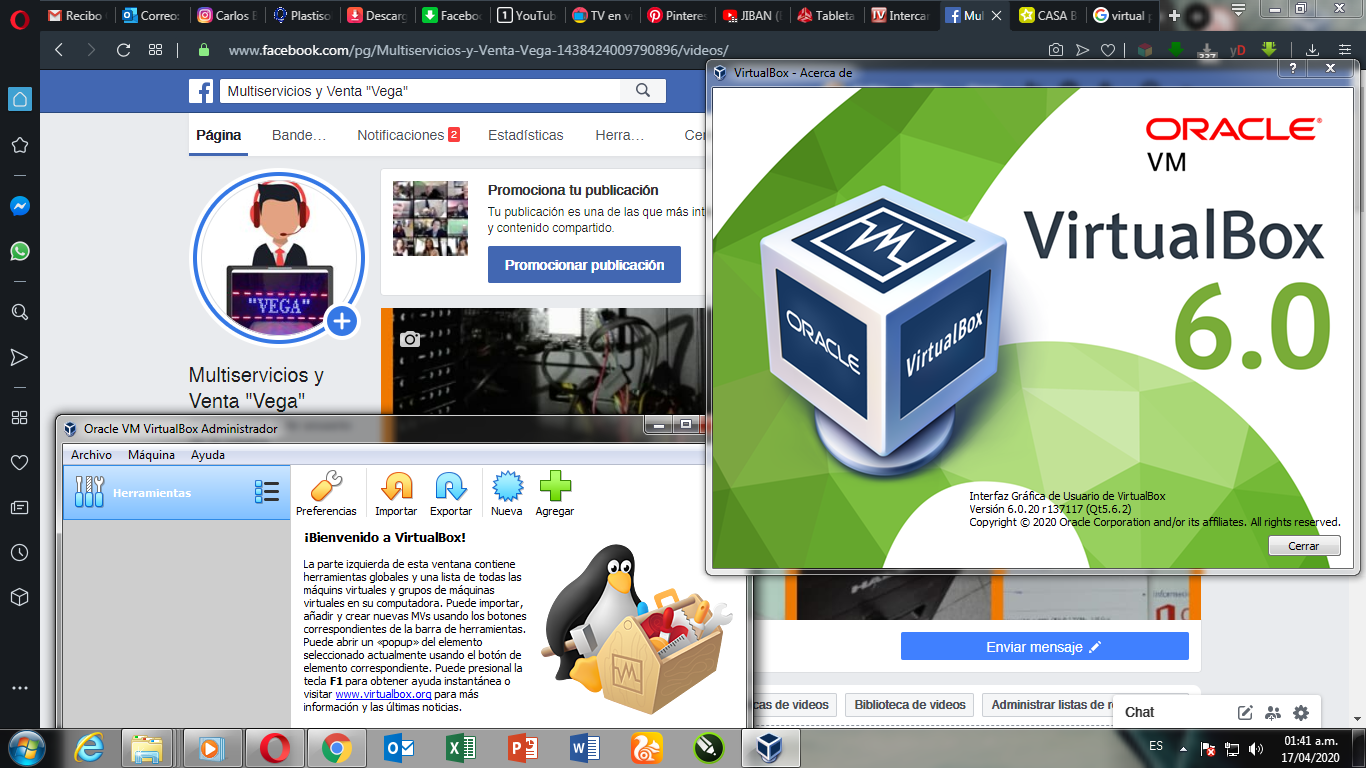This screenshot has width=1366, height=768.
Task: Open the Herramientas list menu icon
Action: click(x=267, y=492)
